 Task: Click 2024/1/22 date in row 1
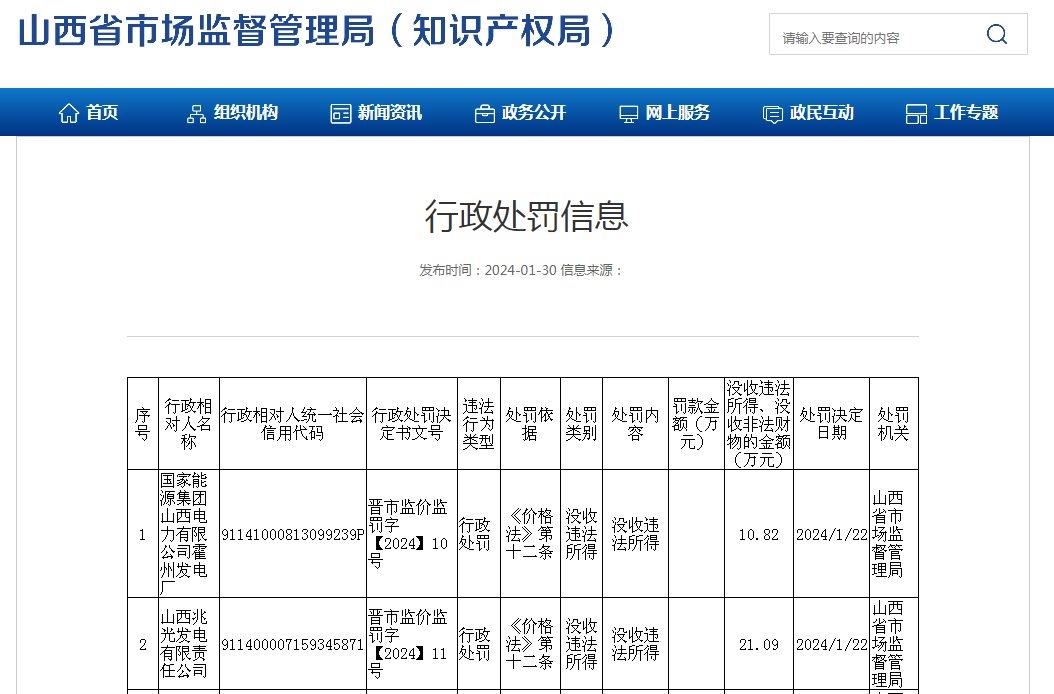(832, 535)
